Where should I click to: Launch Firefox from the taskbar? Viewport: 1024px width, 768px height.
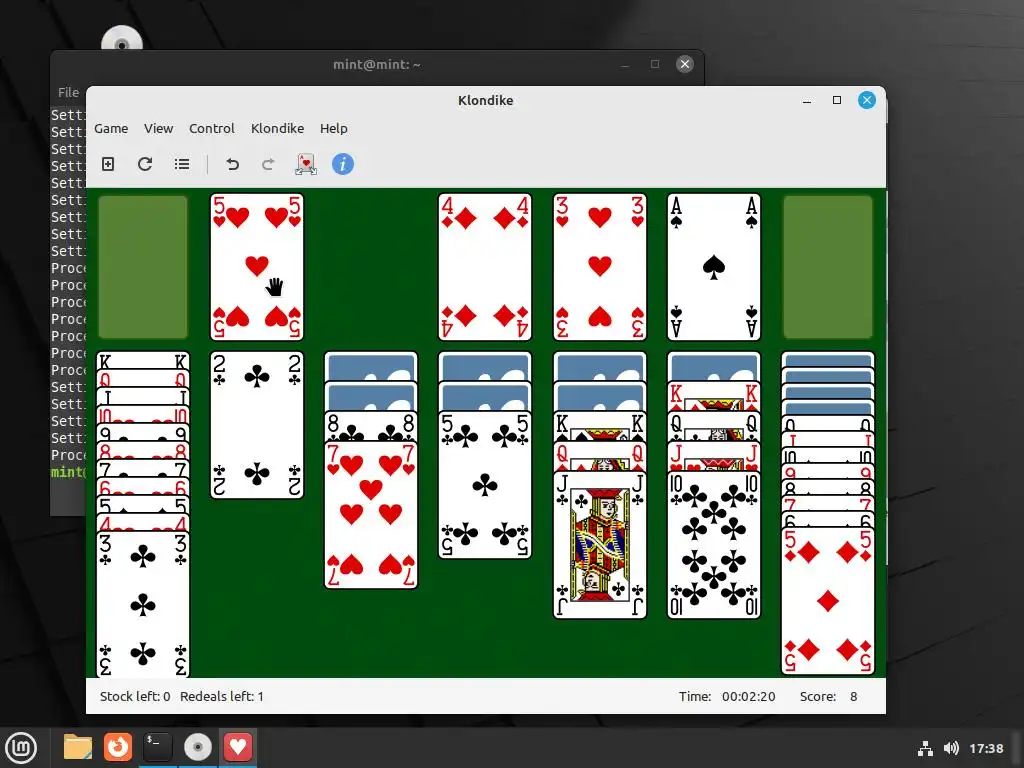[118, 747]
